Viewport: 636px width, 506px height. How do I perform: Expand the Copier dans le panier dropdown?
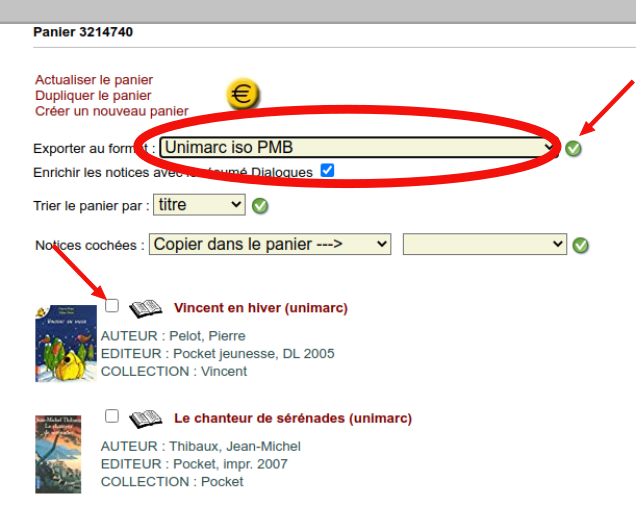pyautogui.click(x=270, y=244)
